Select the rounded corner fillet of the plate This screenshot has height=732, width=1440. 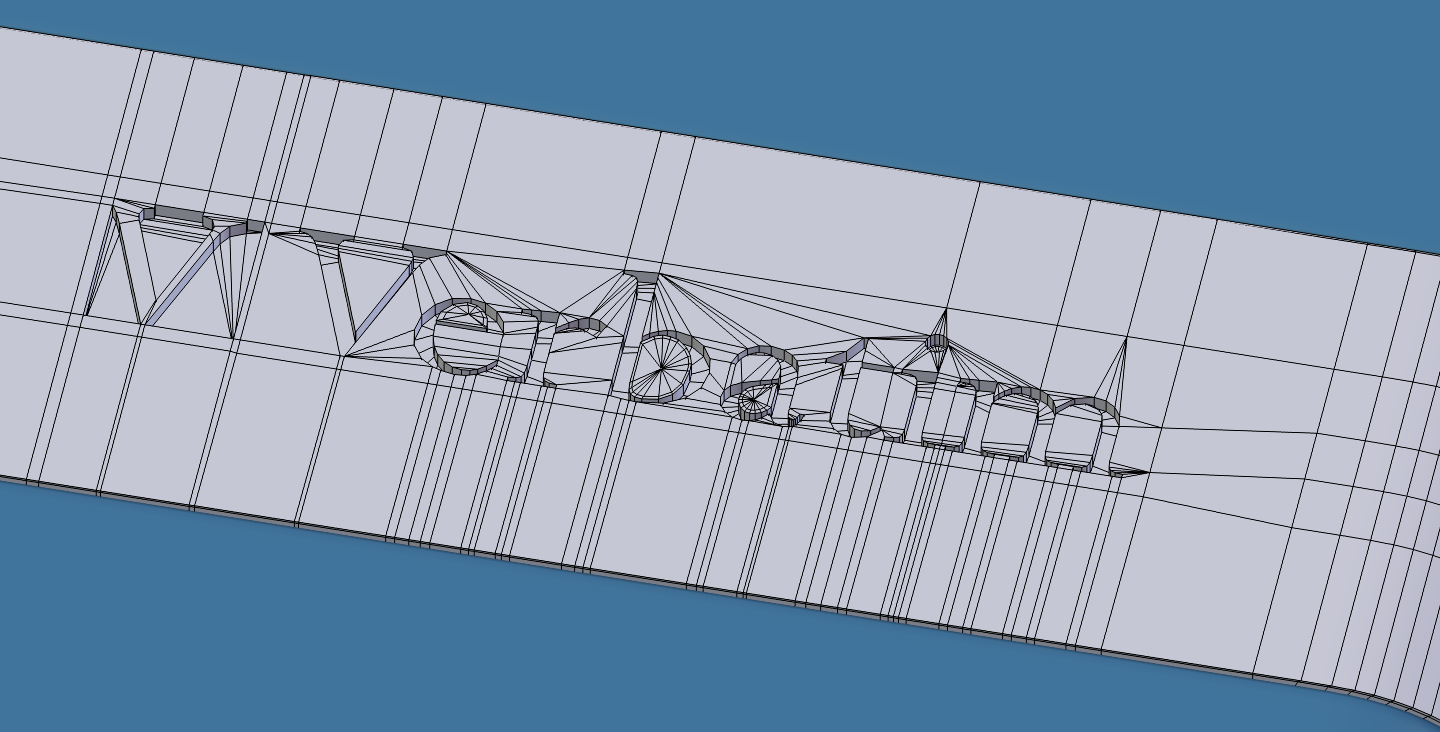1395,700
